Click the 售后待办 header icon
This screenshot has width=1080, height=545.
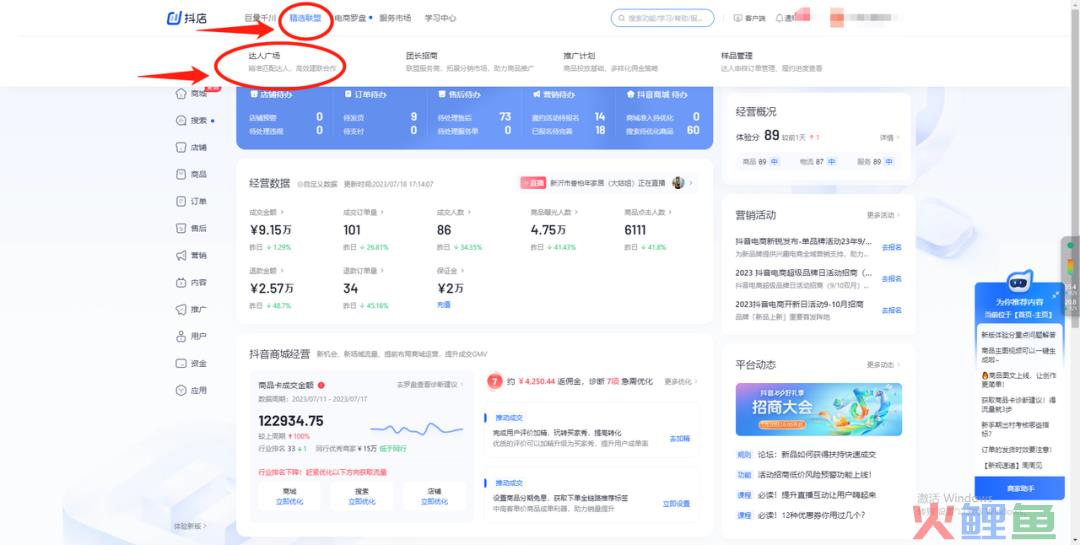point(442,94)
